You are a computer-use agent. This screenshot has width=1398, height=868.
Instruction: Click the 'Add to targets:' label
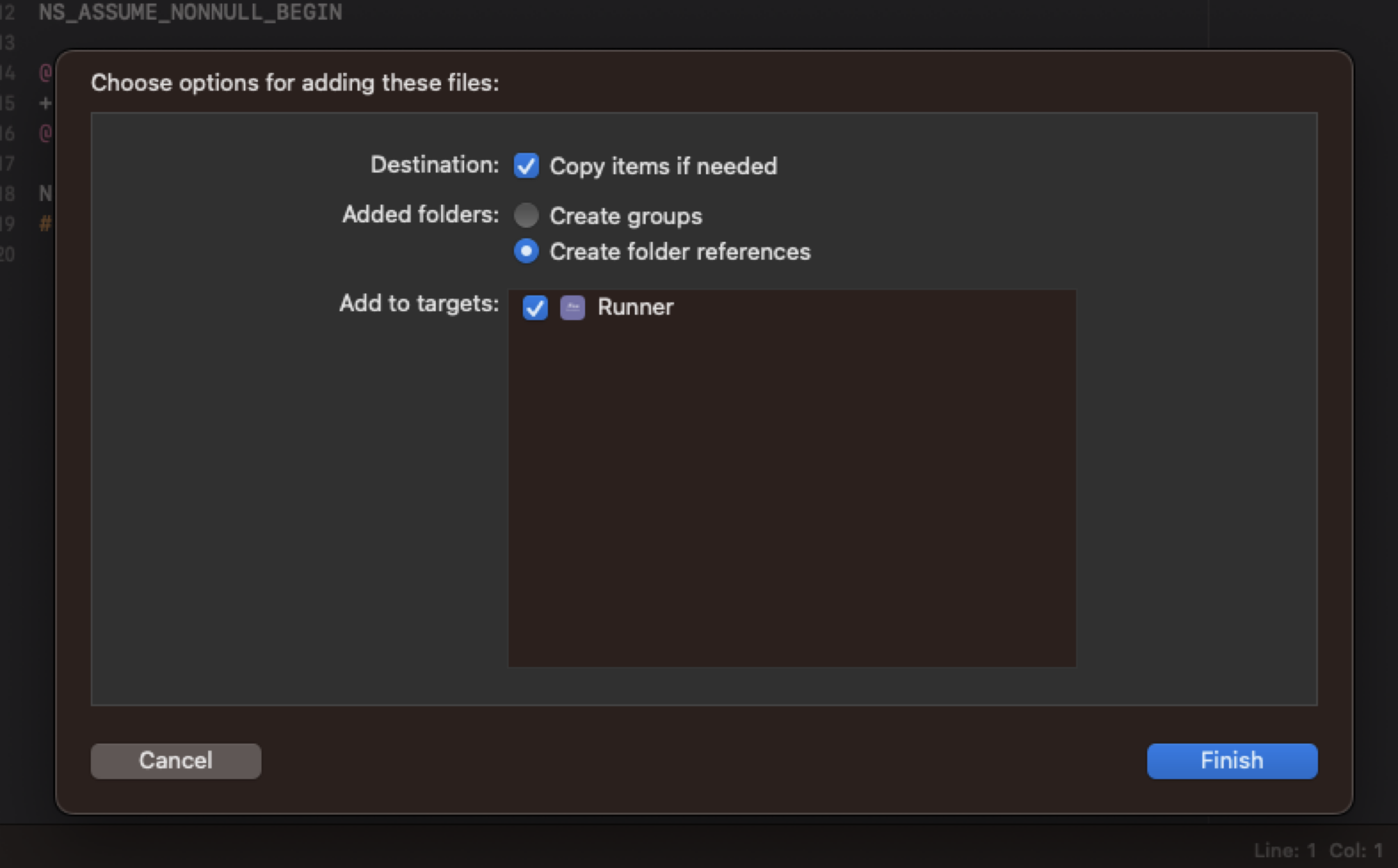coord(419,303)
